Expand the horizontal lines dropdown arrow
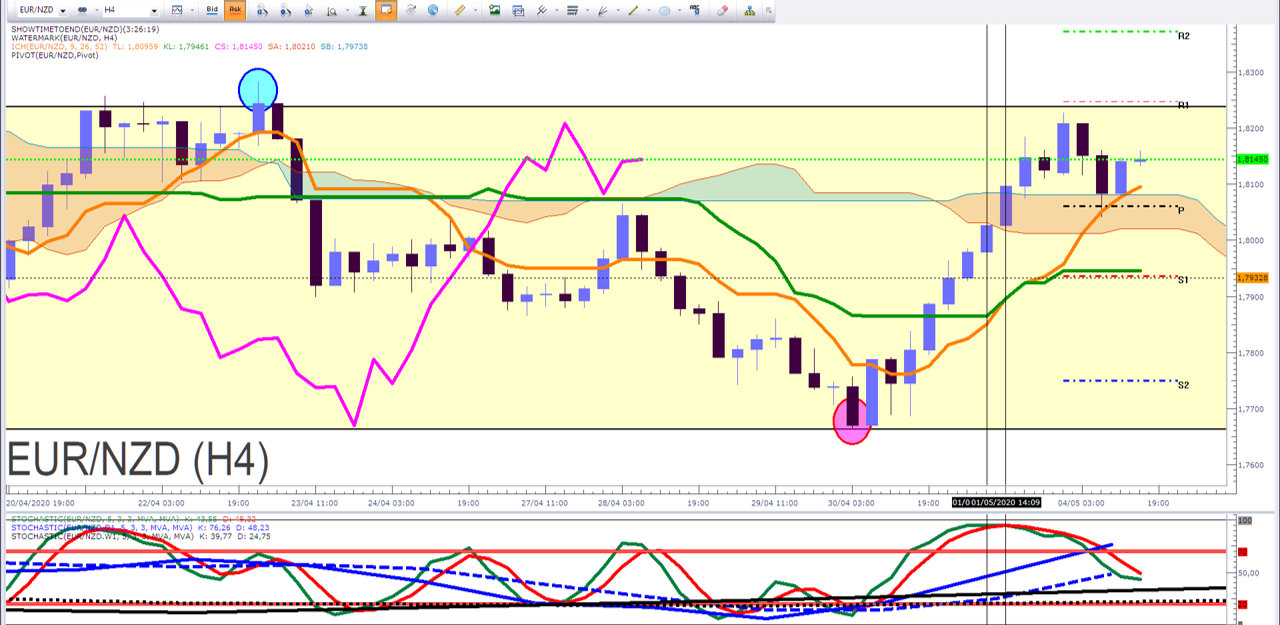 [587, 10]
